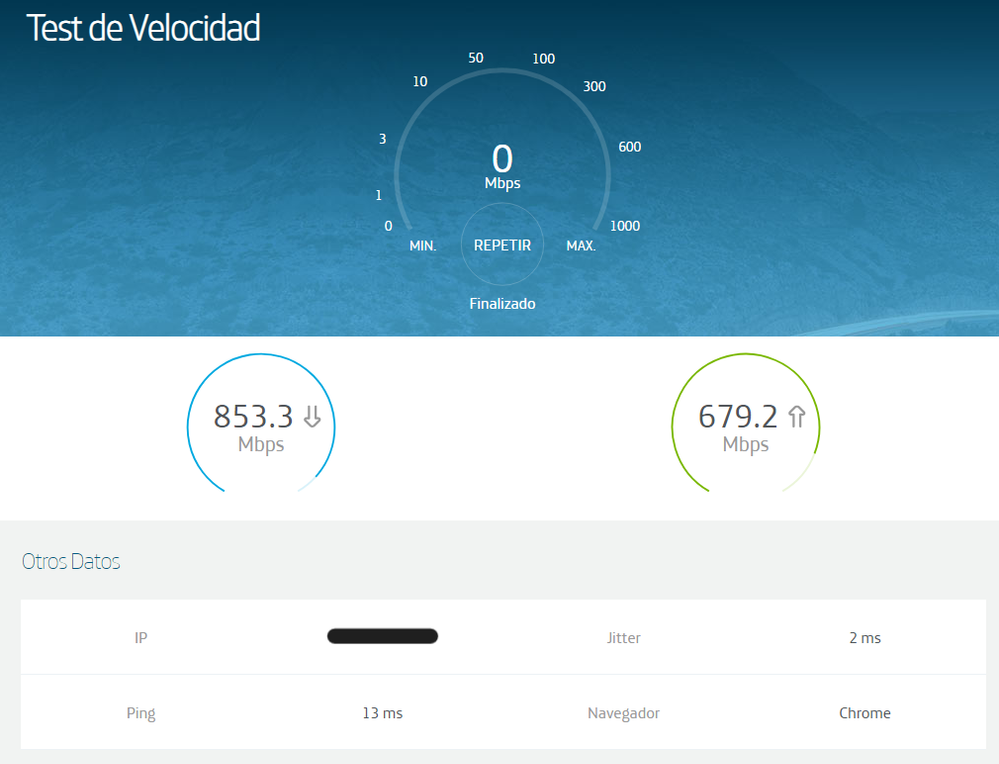Click the 13 ms Ping value
Image resolution: width=999 pixels, height=764 pixels.
pyautogui.click(x=382, y=713)
